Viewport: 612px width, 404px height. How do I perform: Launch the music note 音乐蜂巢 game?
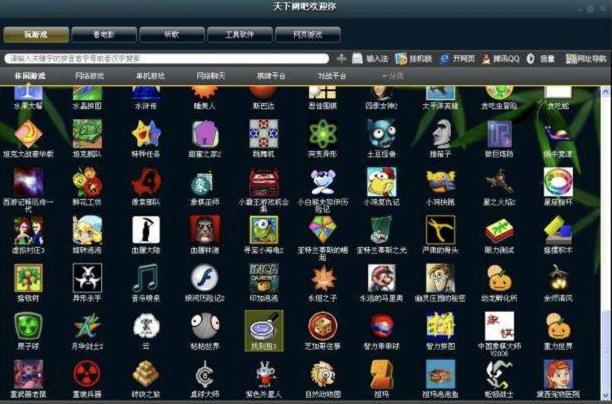[x=146, y=278]
